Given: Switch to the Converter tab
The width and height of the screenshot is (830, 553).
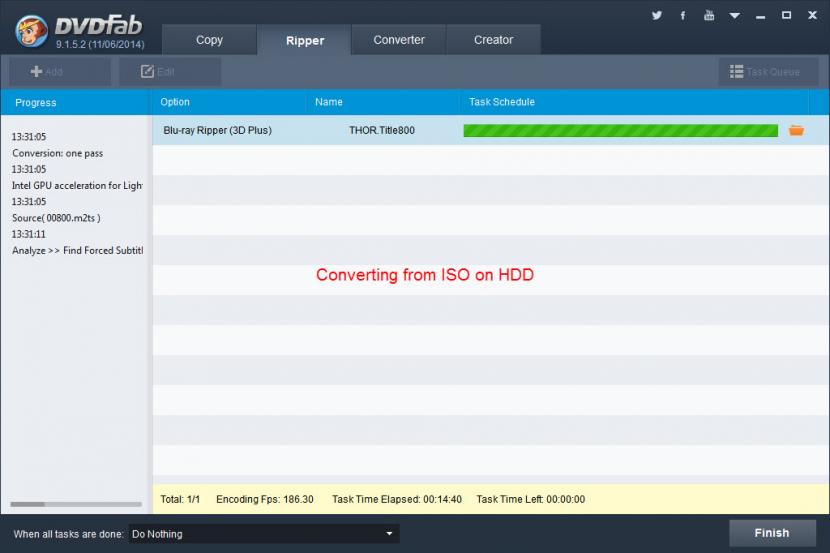Looking at the screenshot, I should (399, 40).
